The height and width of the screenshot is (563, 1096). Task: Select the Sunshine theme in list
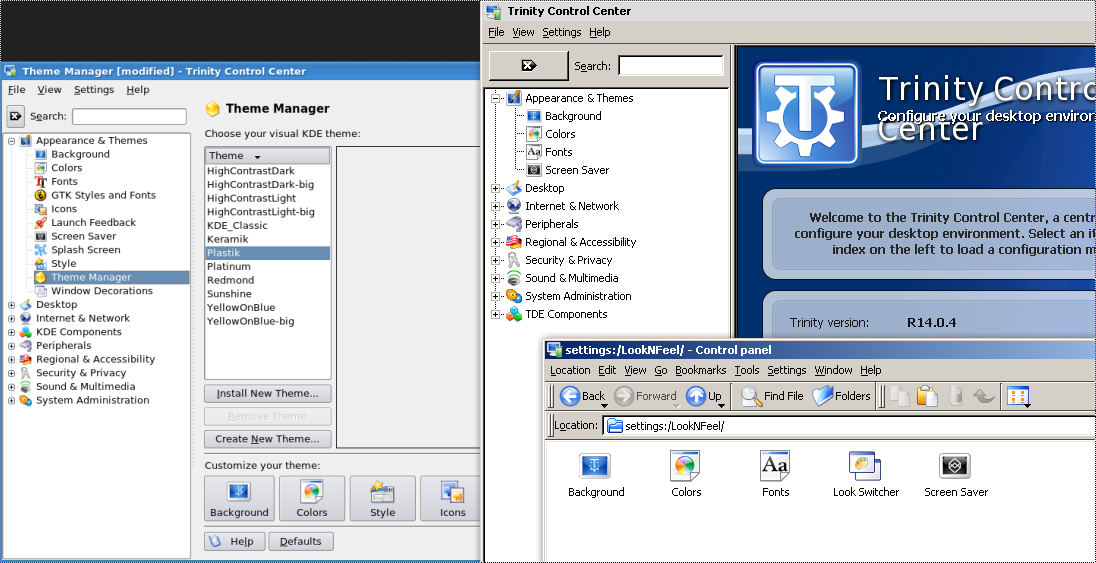(x=268, y=294)
